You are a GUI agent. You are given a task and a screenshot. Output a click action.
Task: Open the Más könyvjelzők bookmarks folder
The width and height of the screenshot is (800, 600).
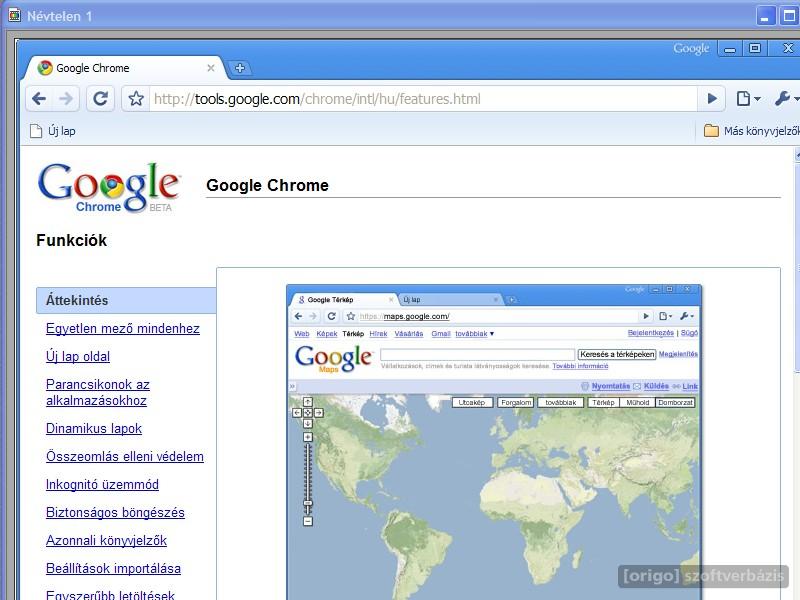752,131
